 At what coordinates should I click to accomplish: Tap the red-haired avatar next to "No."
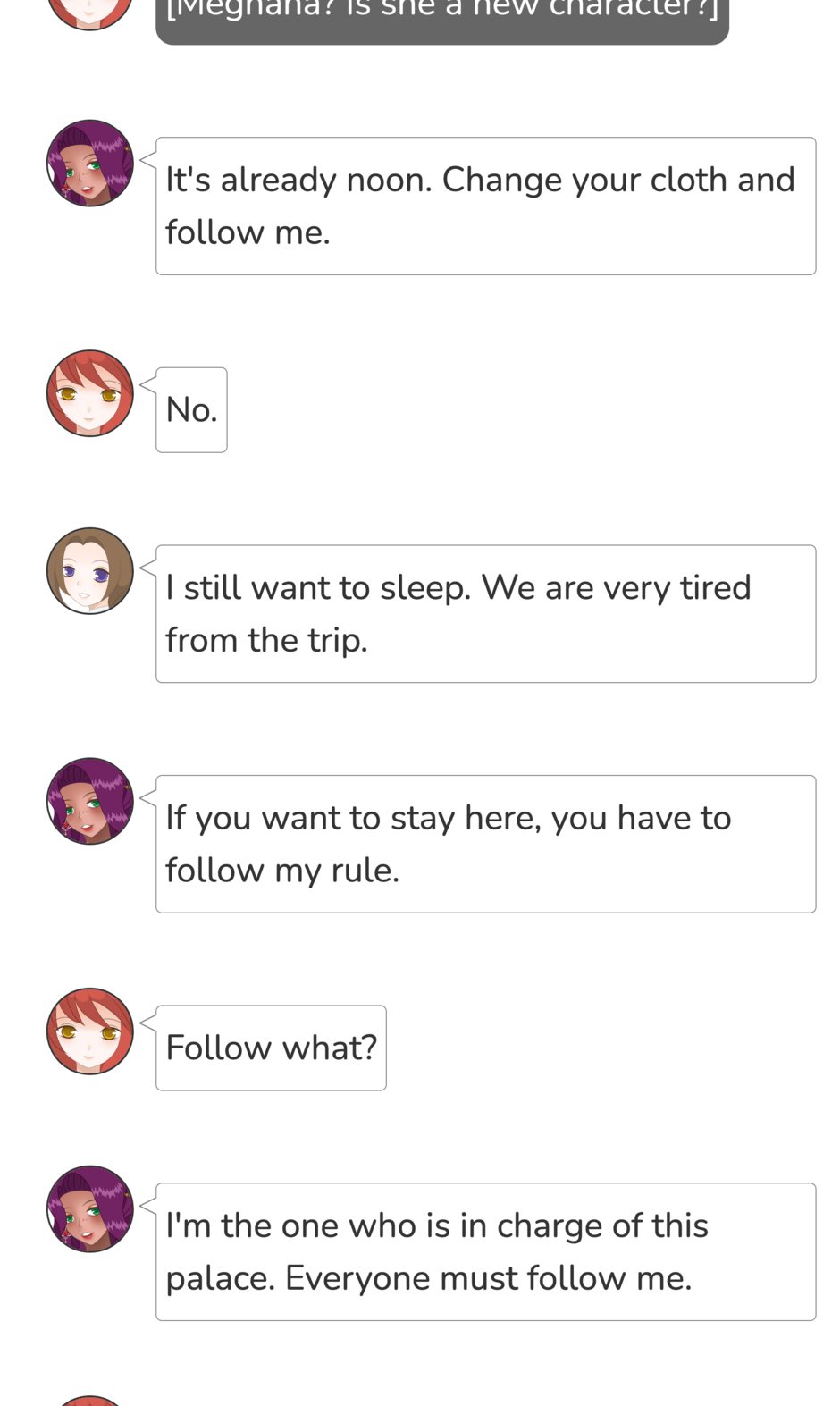[x=89, y=393]
